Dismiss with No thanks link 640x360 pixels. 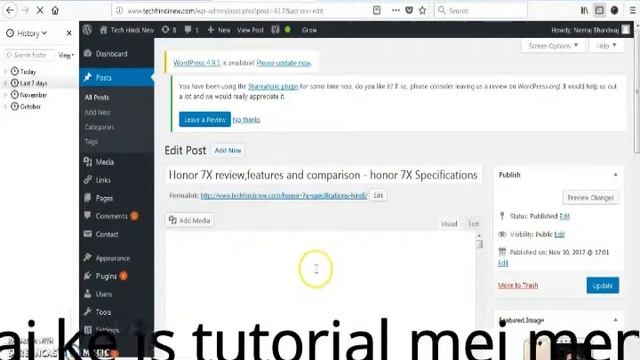(246, 120)
